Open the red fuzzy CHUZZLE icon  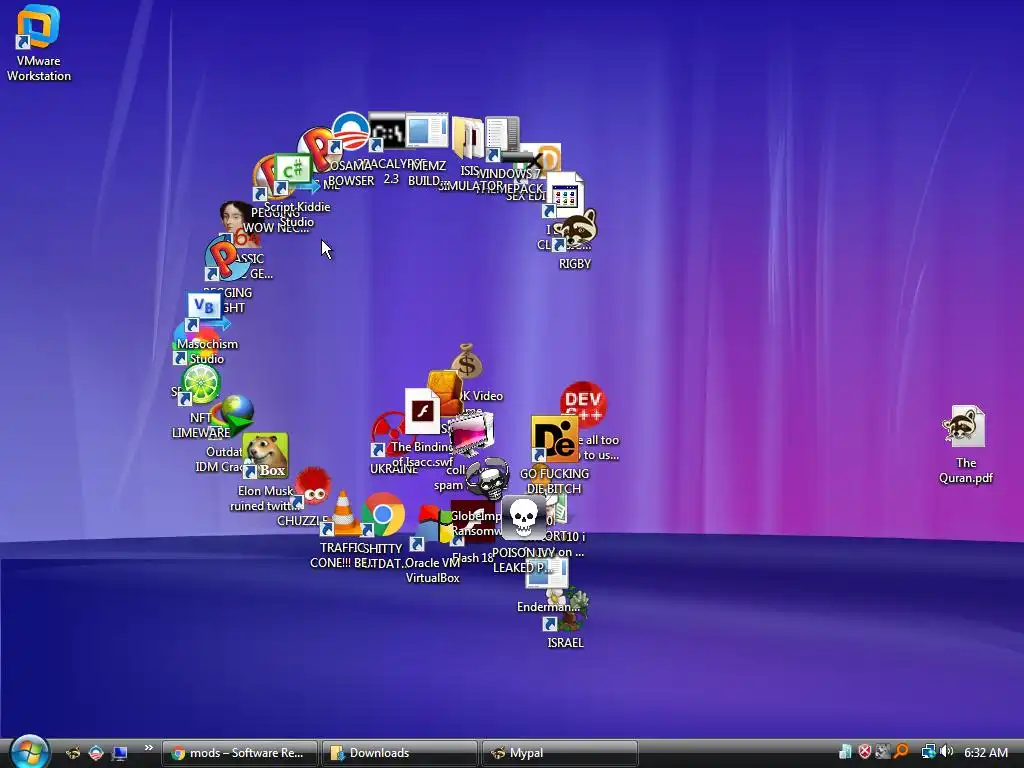(x=313, y=487)
